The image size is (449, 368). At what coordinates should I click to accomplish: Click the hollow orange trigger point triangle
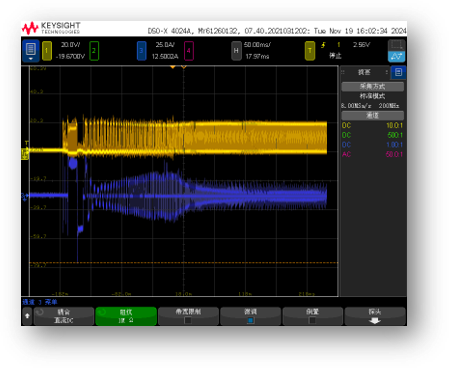[184, 67]
